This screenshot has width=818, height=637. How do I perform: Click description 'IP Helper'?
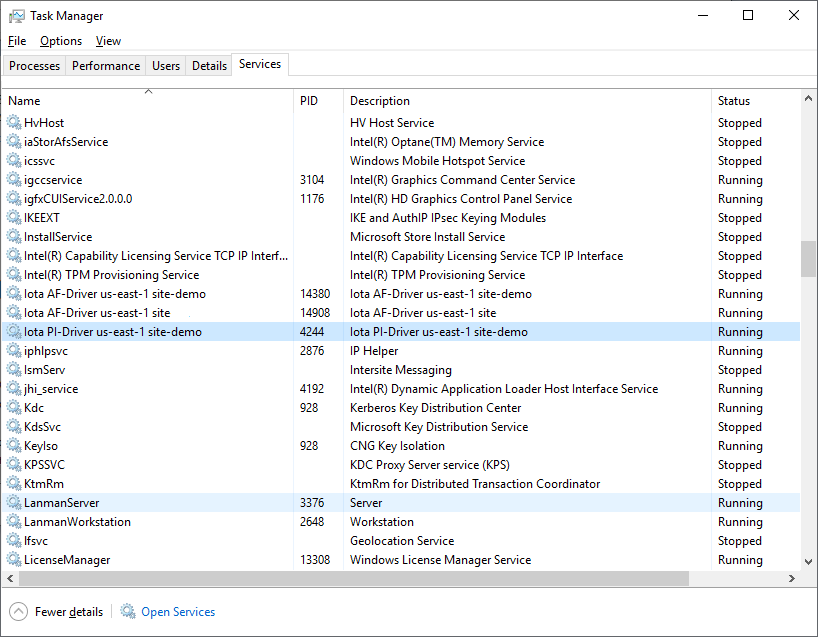click(374, 351)
